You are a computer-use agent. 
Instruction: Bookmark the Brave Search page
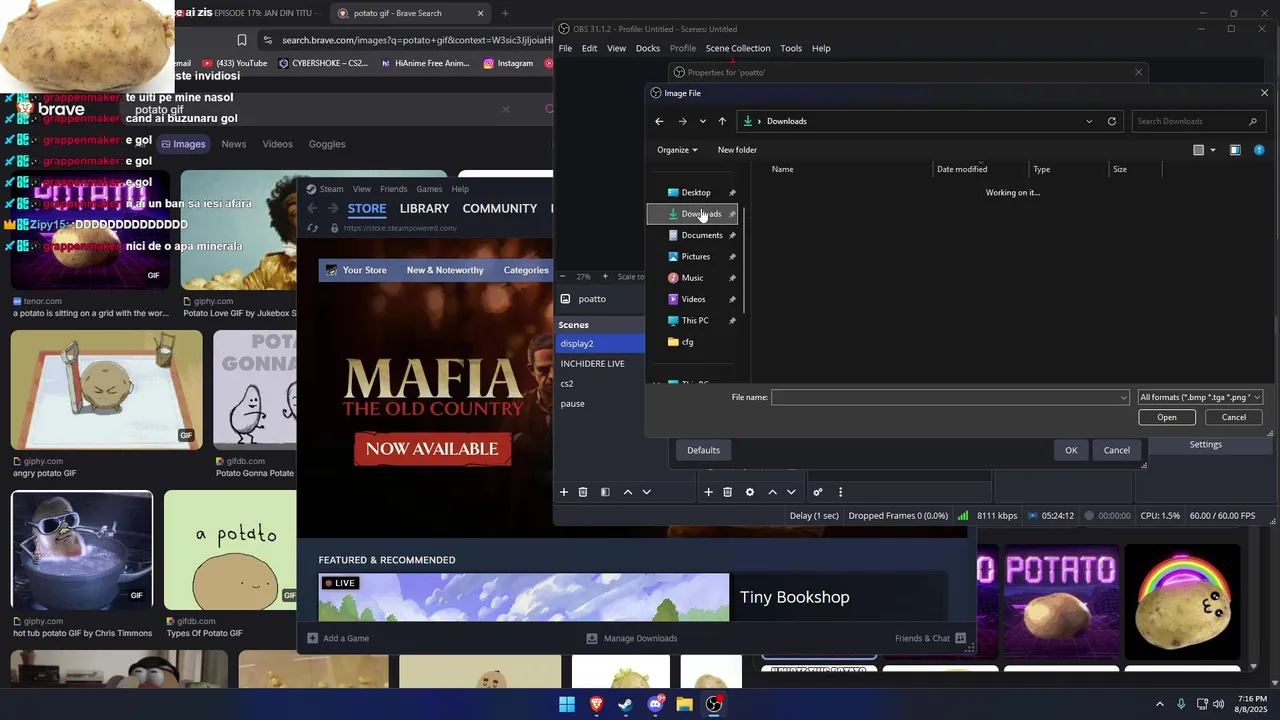click(242, 40)
